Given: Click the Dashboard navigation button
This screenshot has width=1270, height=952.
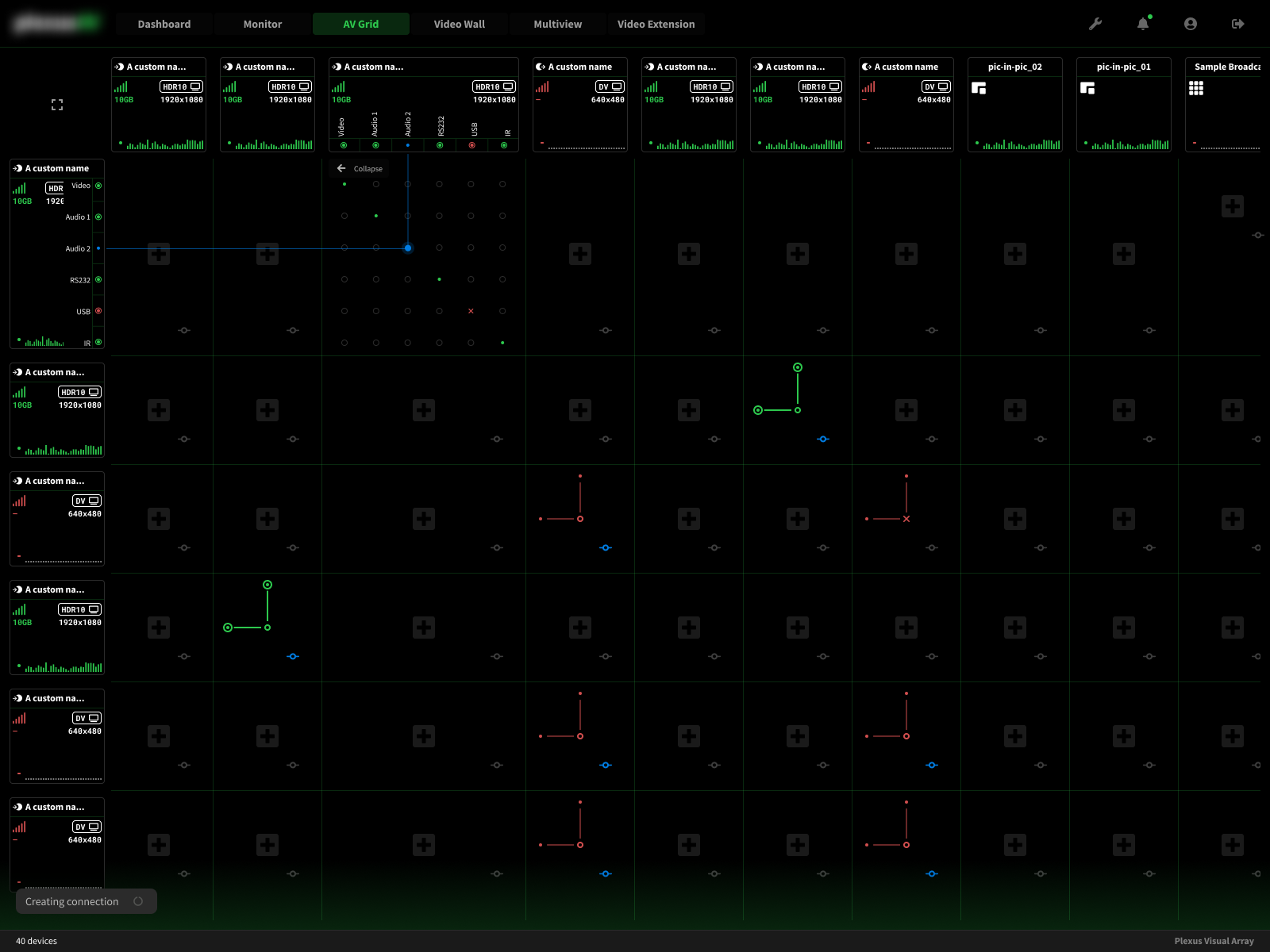Looking at the screenshot, I should (x=164, y=24).
